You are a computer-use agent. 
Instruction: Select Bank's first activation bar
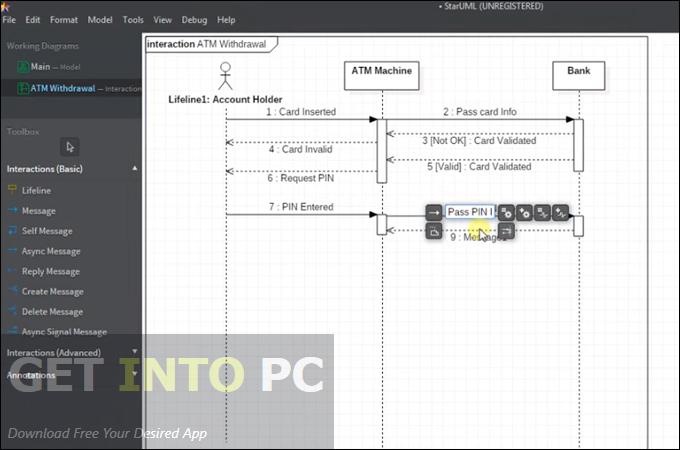[579, 145]
